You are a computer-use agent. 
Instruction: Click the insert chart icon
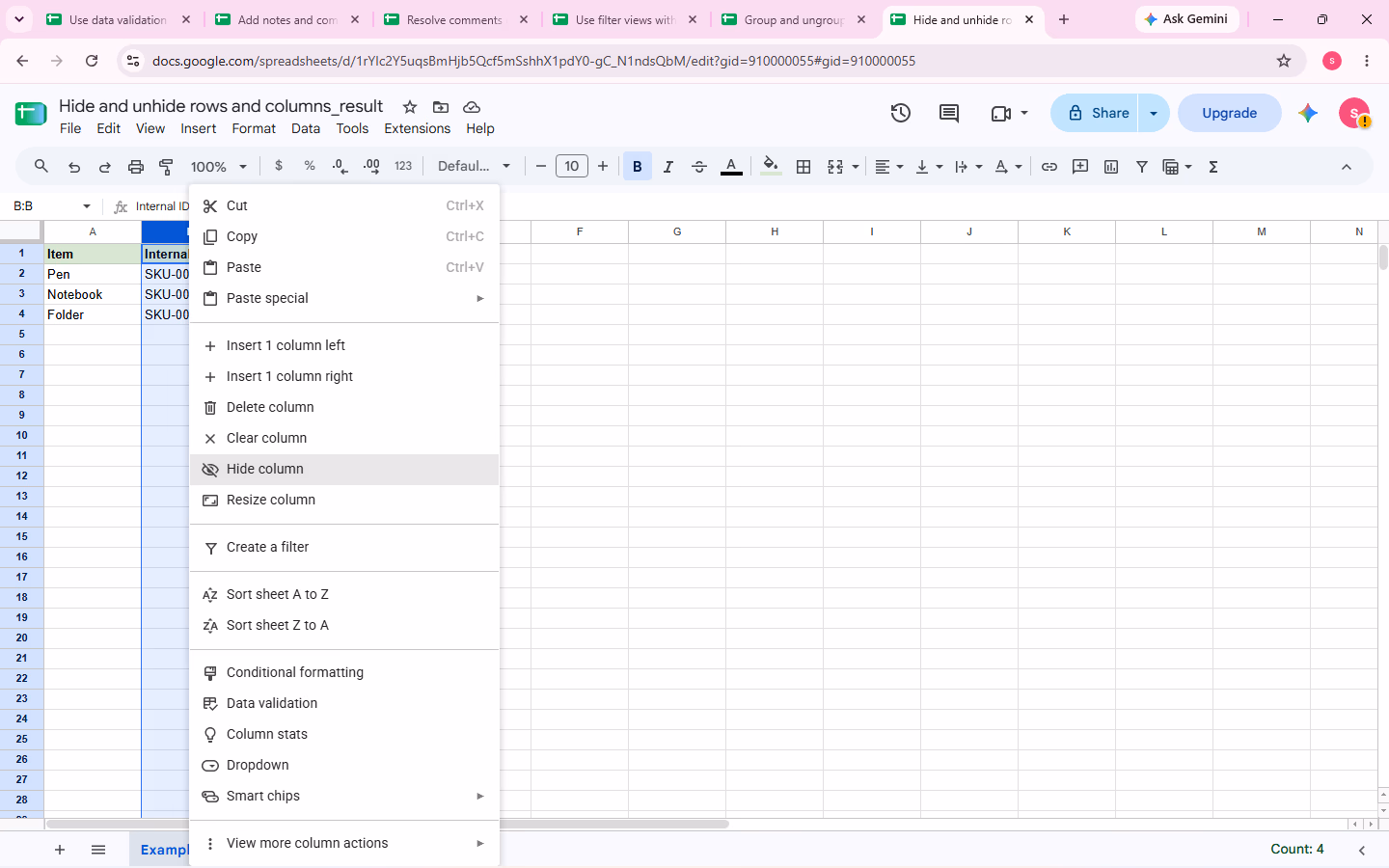point(1111,167)
